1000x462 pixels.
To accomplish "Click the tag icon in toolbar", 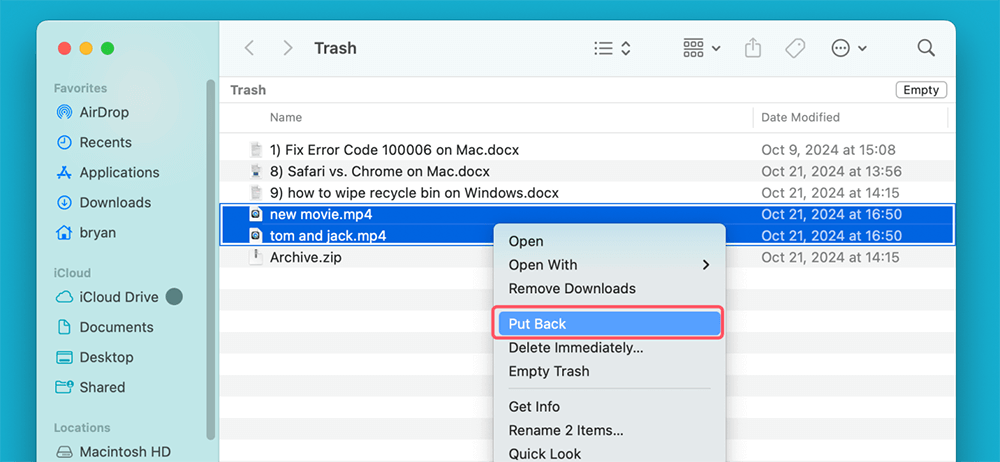I will (x=795, y=48).
